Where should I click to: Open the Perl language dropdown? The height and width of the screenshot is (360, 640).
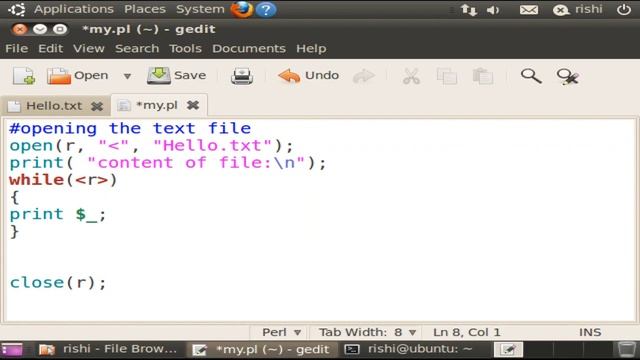[x=281, y=332]
